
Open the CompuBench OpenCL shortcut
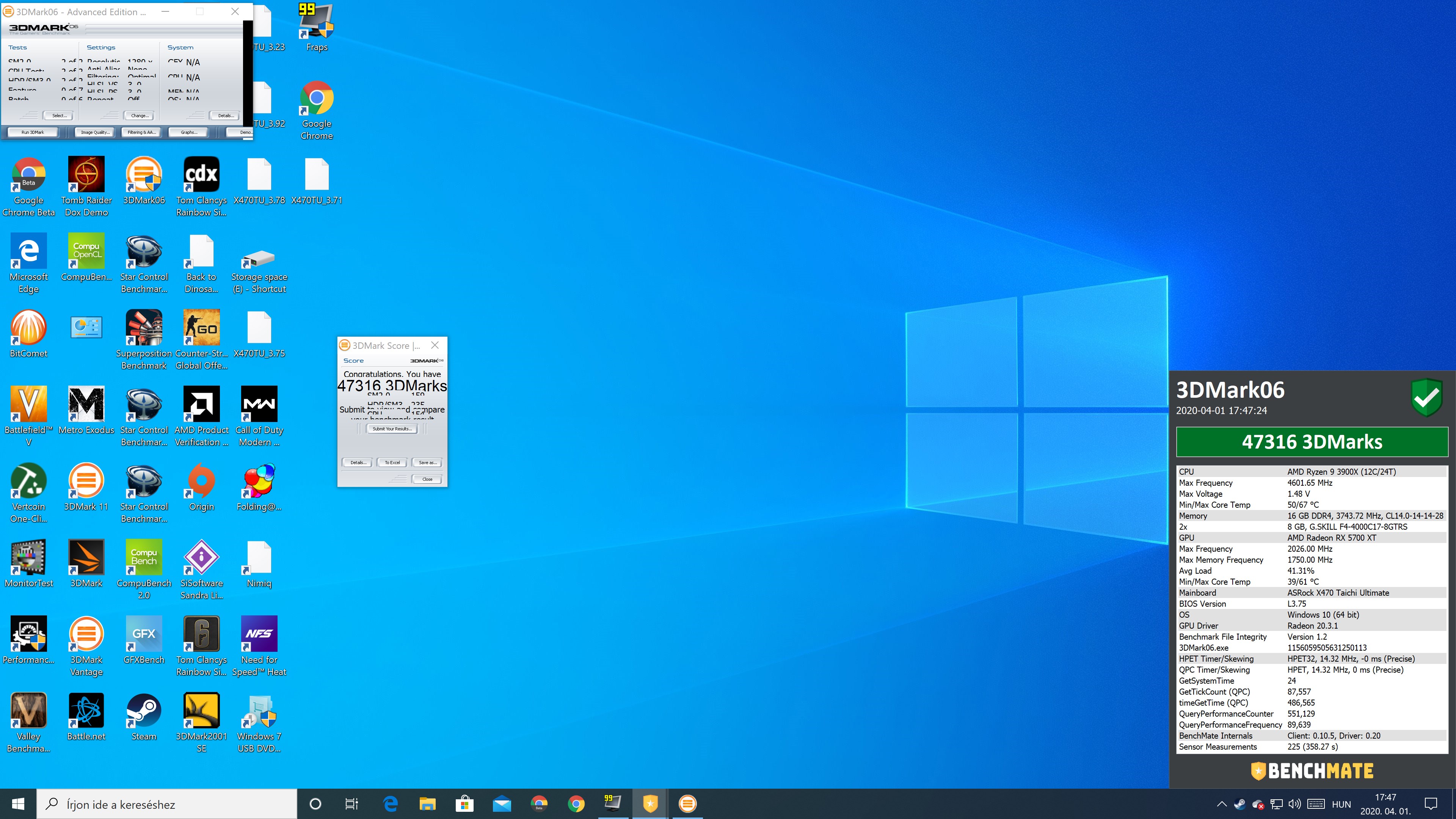coord(86,257)
